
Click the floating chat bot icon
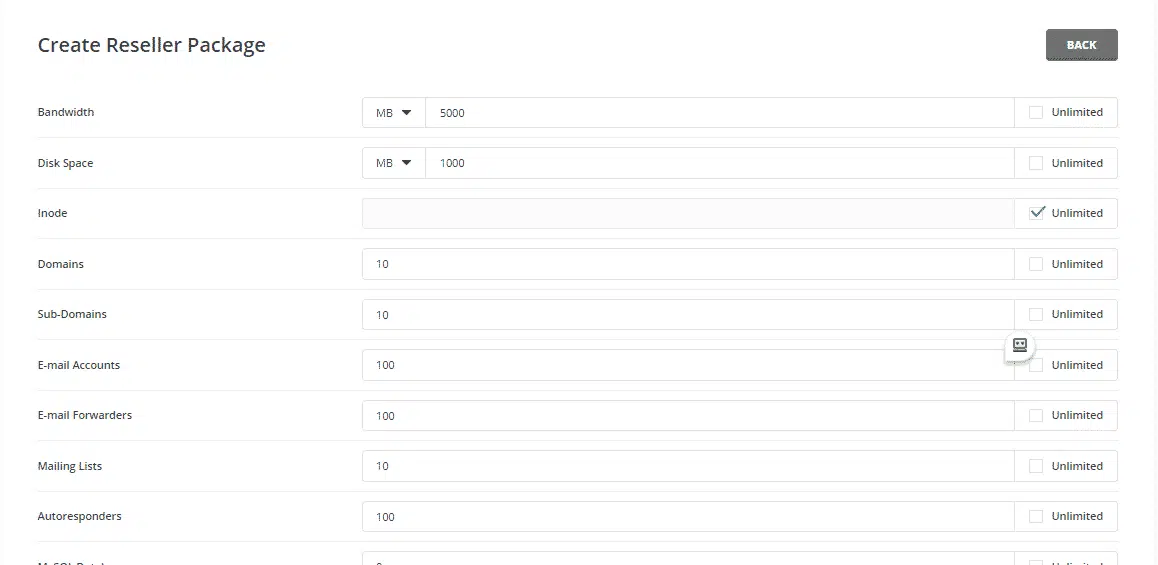pos(1020,346)
